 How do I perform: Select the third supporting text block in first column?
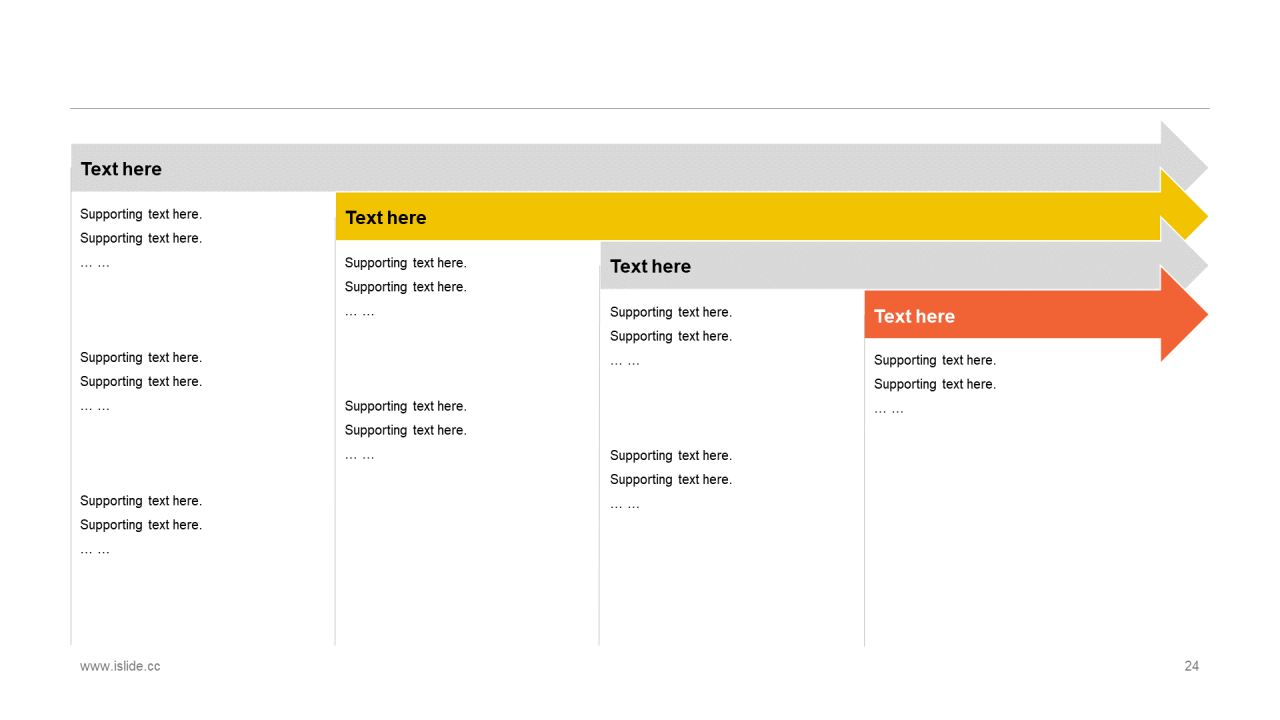141,525
